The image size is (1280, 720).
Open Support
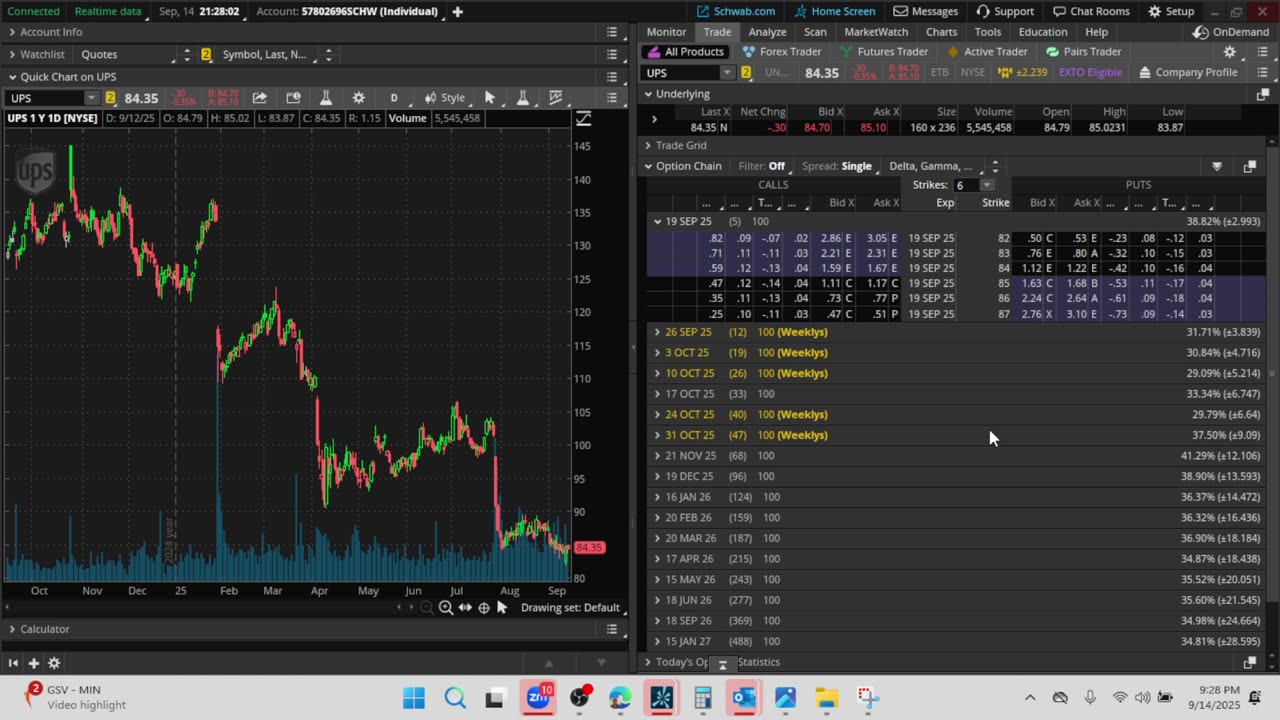(x=1005, y=11)
